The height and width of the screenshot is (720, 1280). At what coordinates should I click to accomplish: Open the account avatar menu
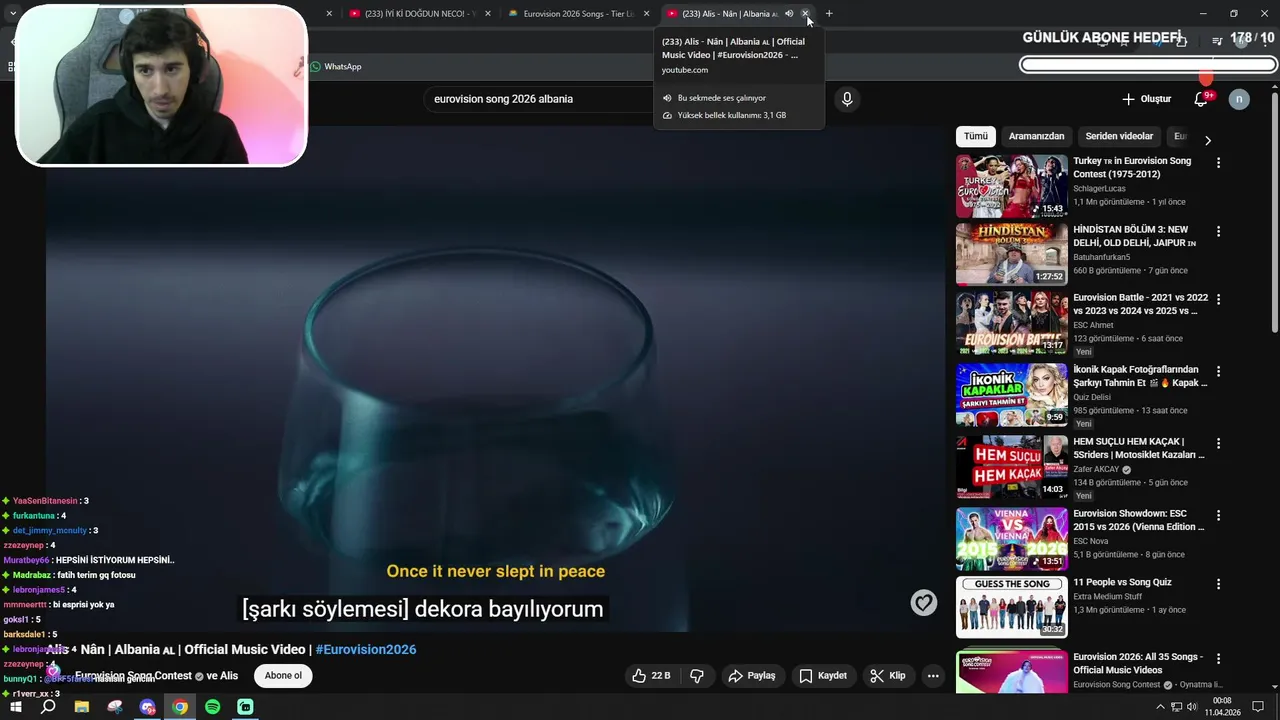pyautogui.click(x=1239, y=99)
